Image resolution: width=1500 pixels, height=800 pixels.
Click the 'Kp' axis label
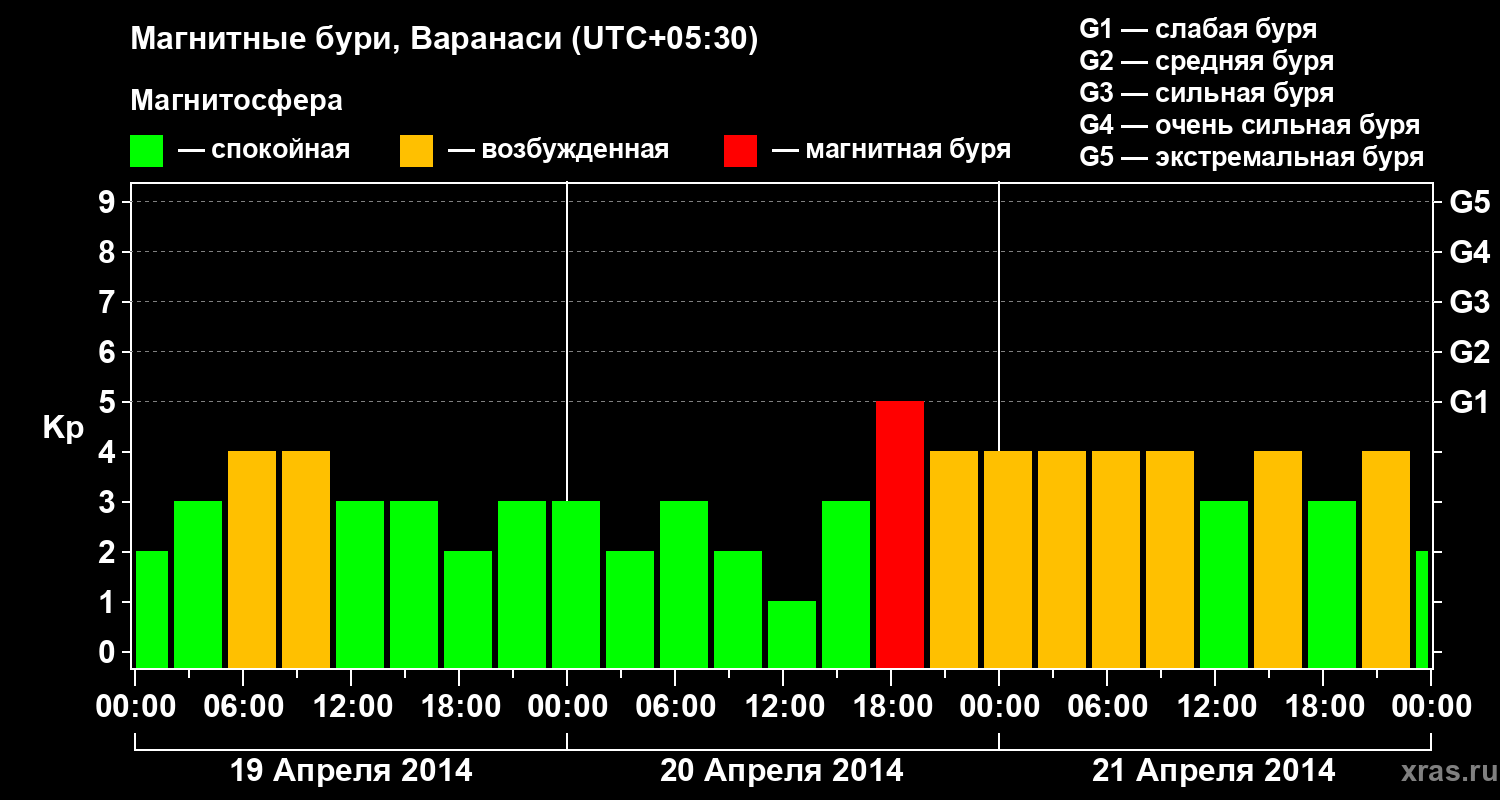[x=63, y=428]
